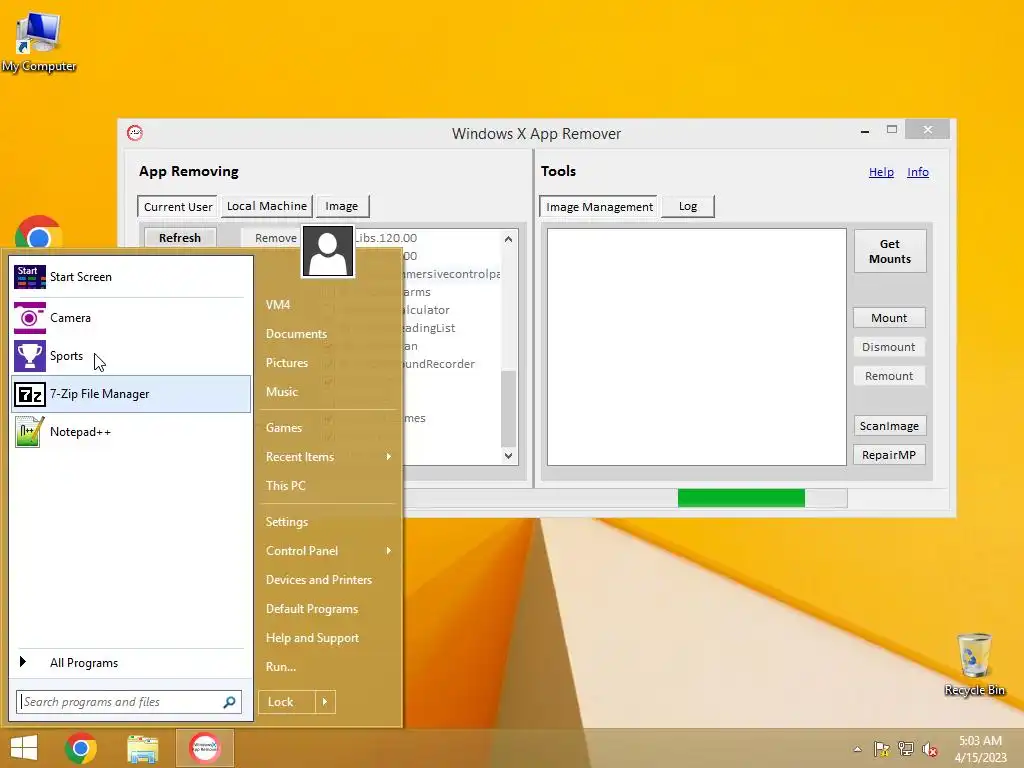
Task: Switch to Current User tab
Action: pyautogui.click(x=178, y=206)
